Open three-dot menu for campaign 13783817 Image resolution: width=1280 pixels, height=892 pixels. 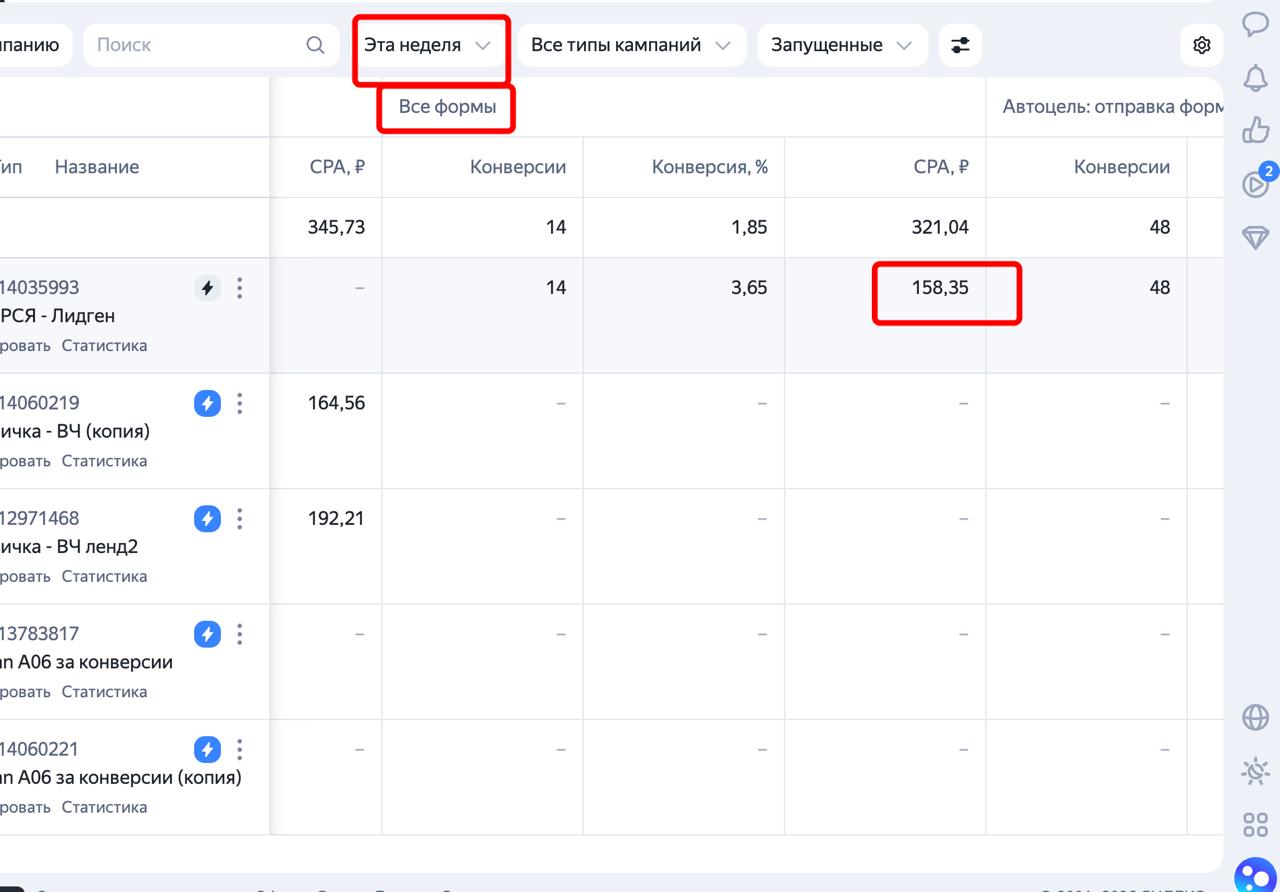tap(239, 634)
